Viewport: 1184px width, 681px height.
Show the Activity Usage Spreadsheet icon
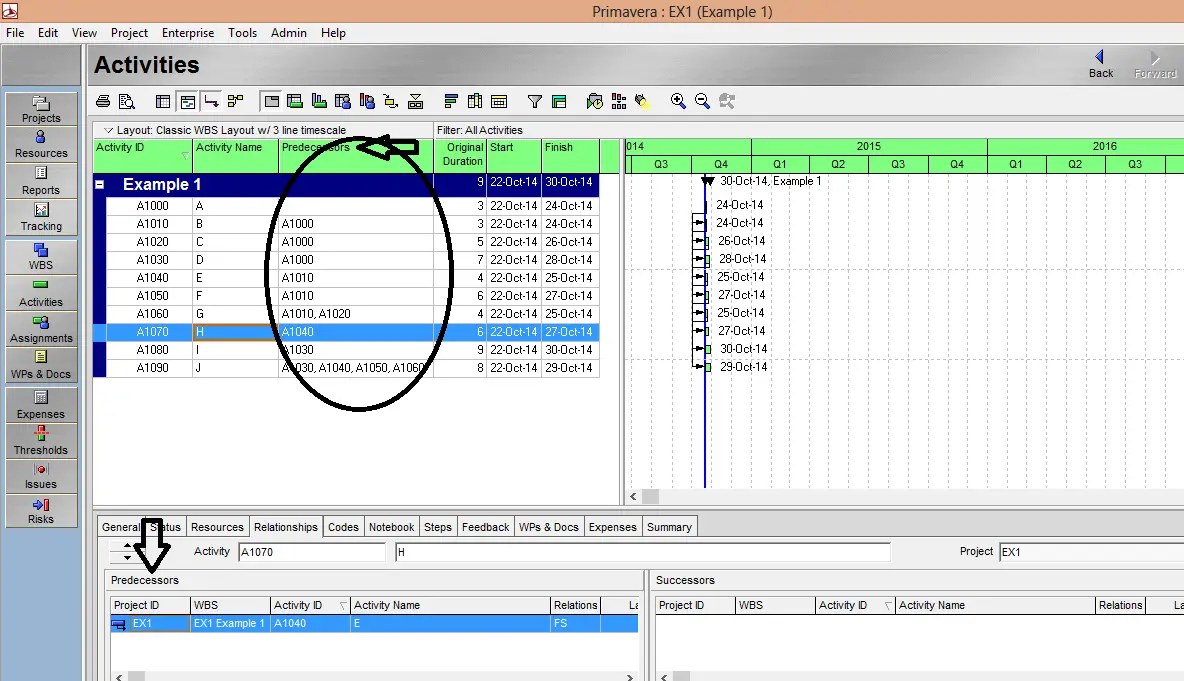coord(295,101)
